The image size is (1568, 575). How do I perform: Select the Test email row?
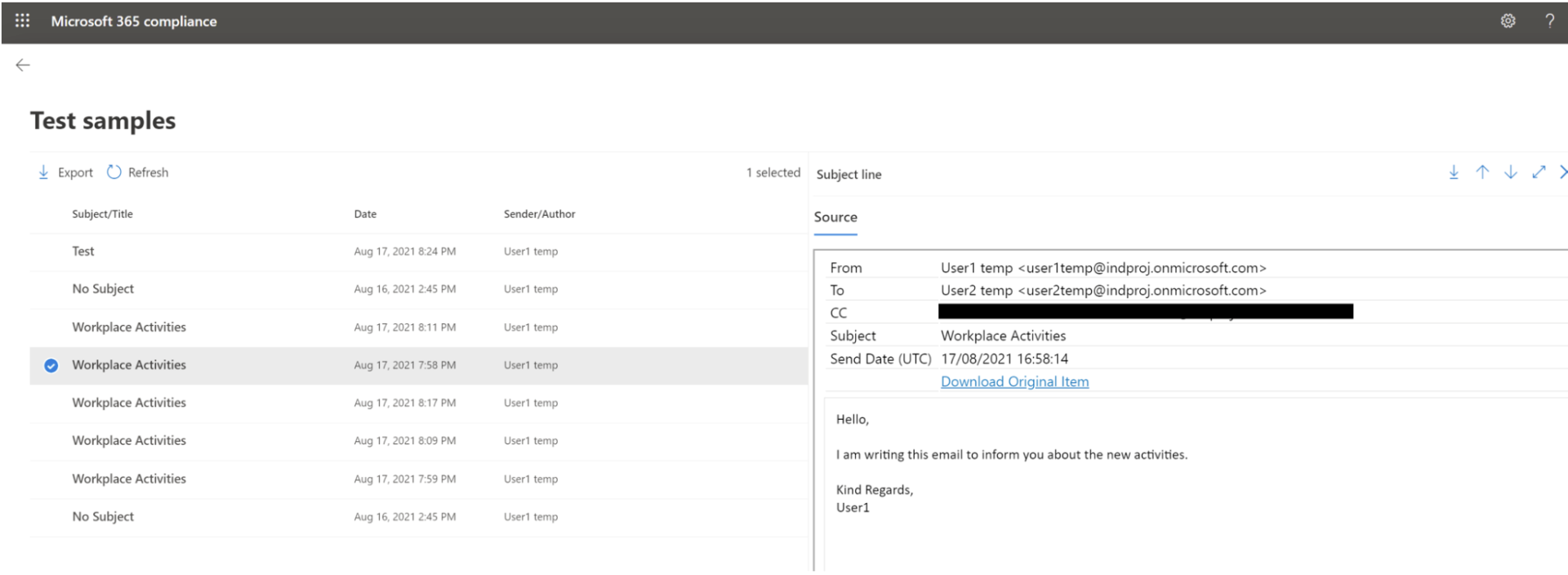[x=83, y=252]
